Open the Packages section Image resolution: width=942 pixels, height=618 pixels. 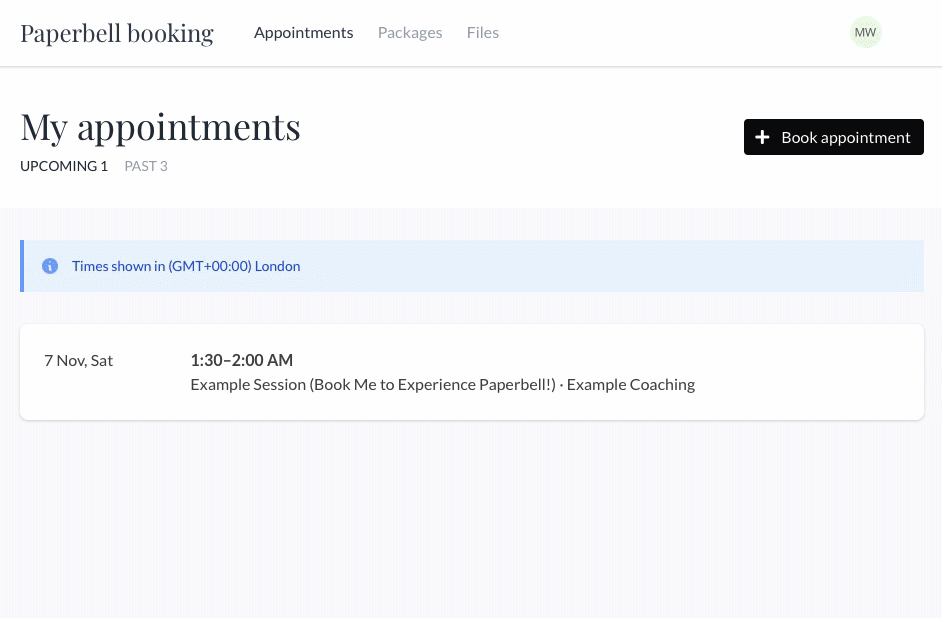[409, 32]
